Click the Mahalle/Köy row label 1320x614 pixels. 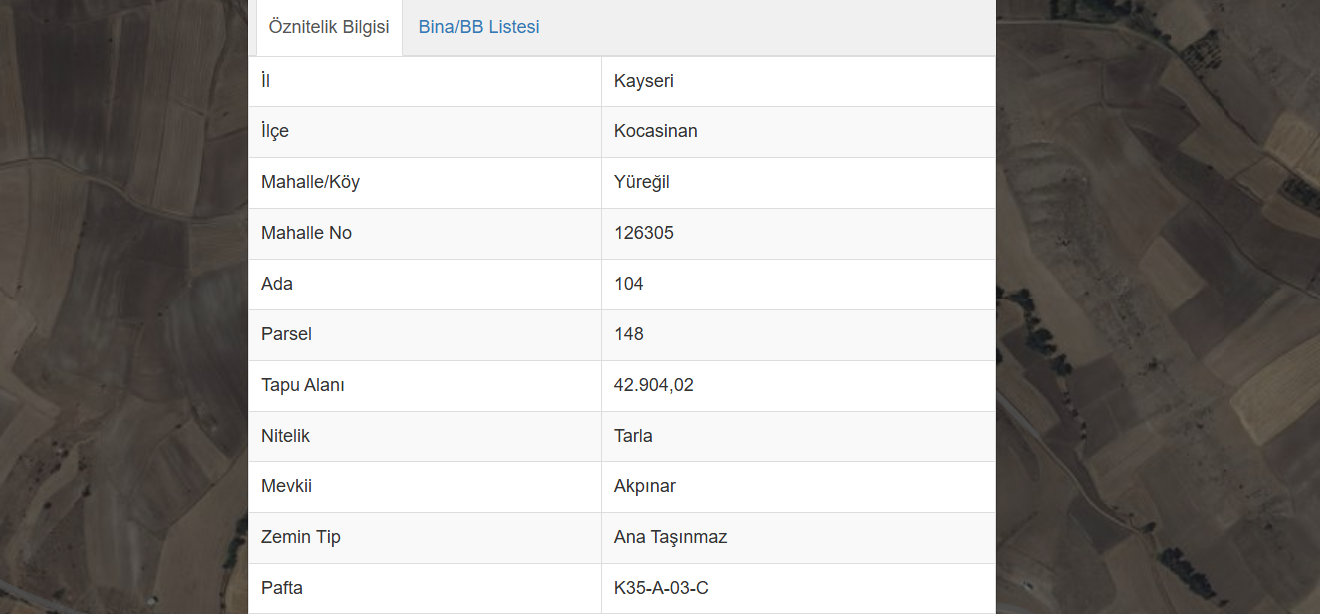(310, 182)
